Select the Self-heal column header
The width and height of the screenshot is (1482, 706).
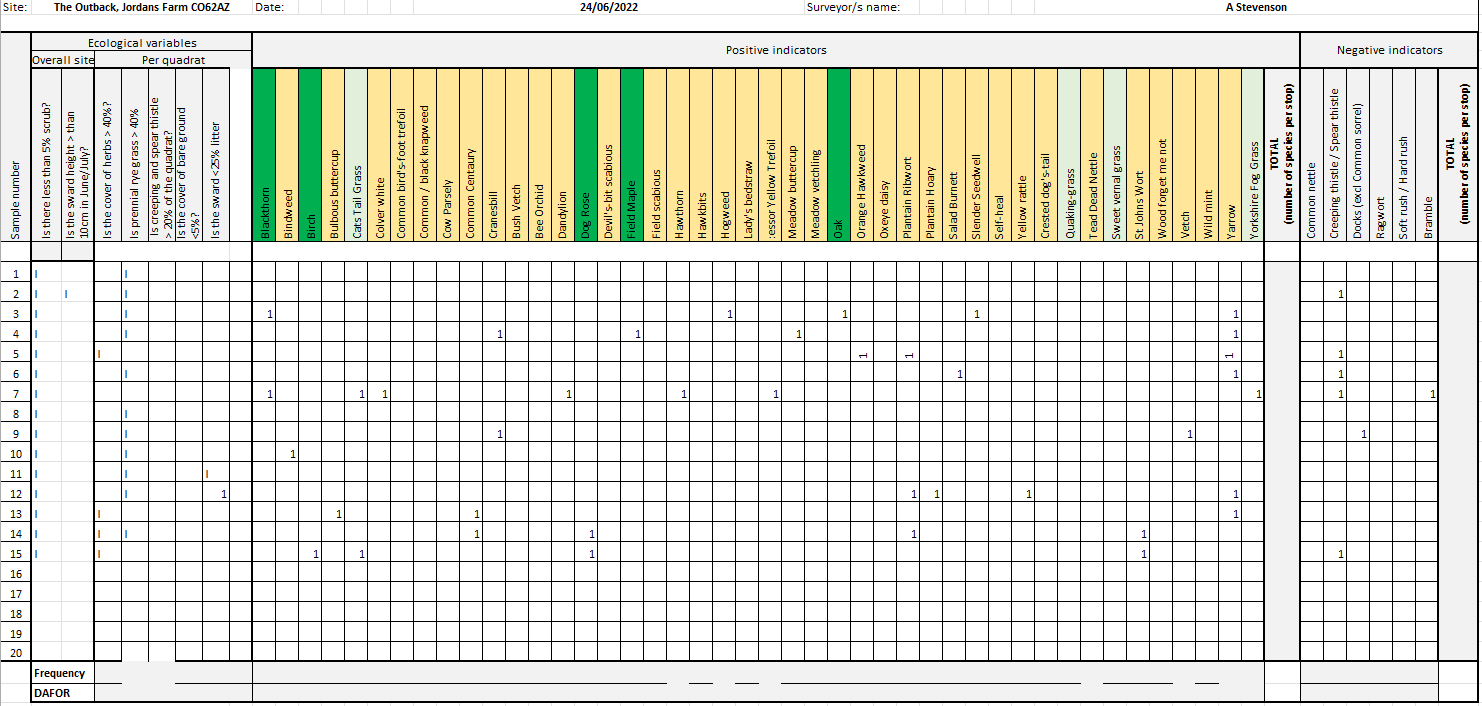click(1000, 154)
